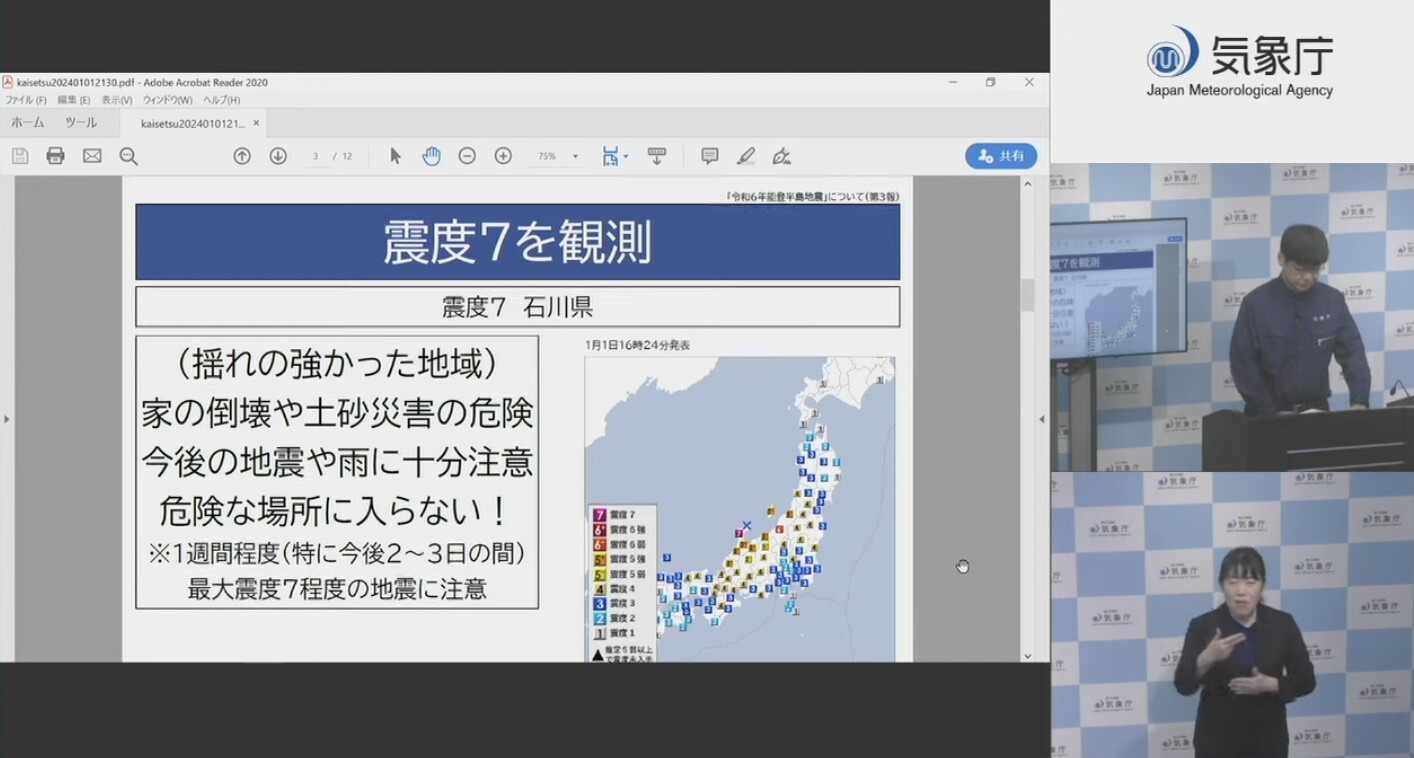Close the kaisetsu2024010121 document tab

[256, 123]
